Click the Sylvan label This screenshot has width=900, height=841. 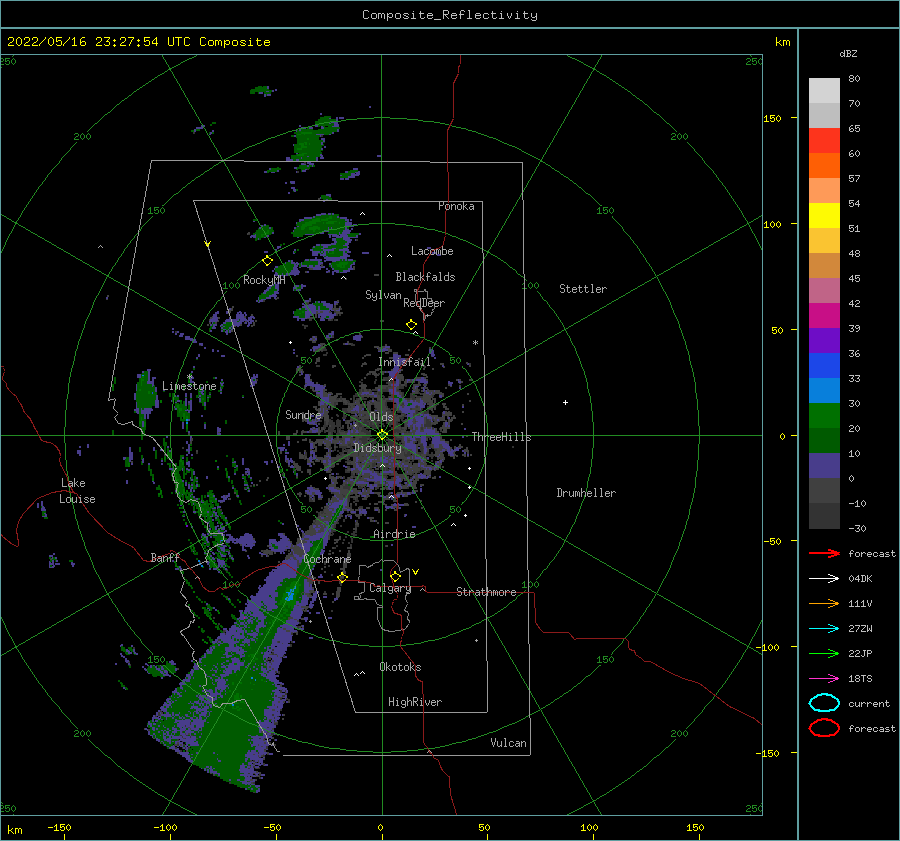383,295
